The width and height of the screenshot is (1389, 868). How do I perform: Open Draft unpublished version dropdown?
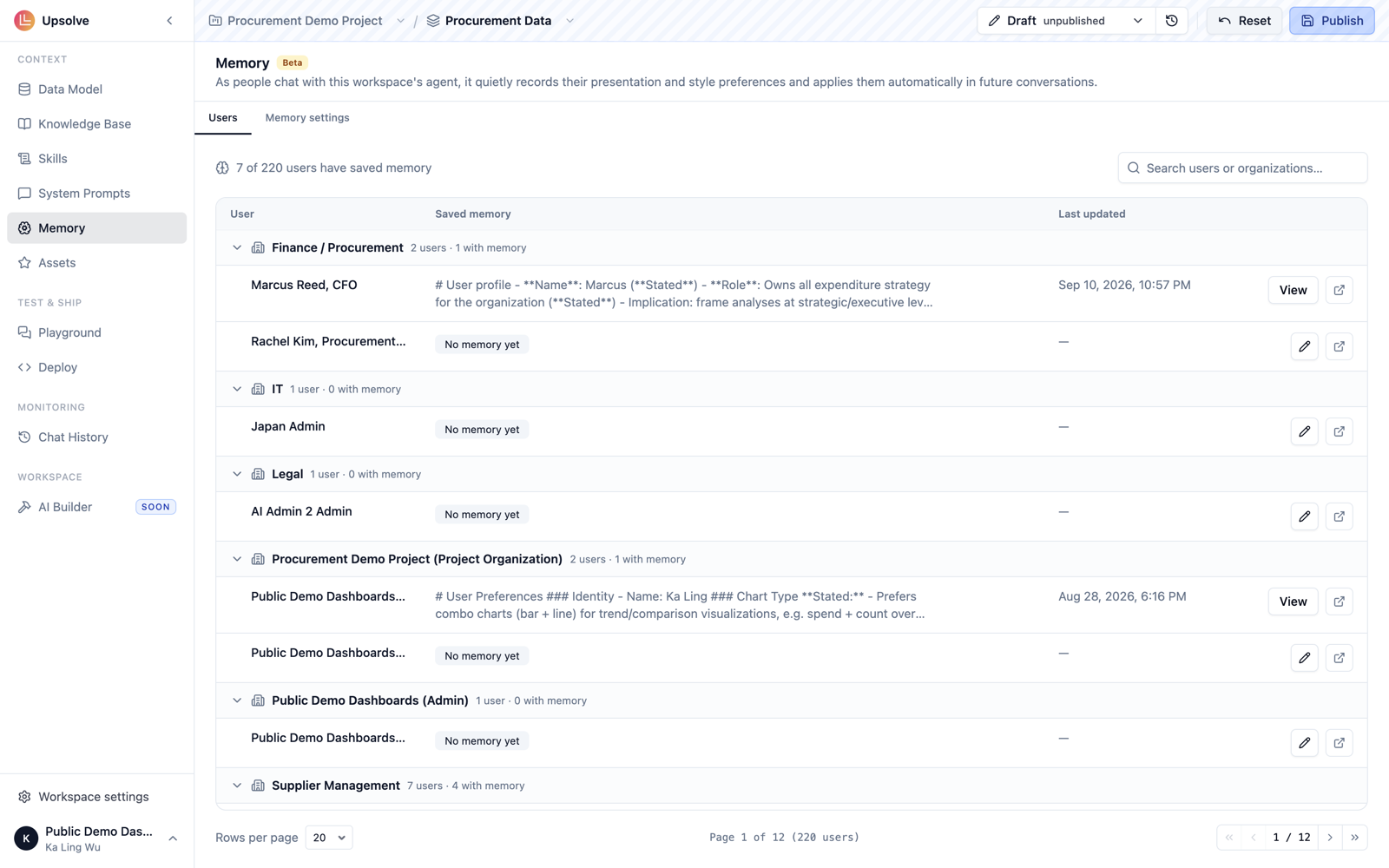pyautogui.click(x=1066, y=21)
